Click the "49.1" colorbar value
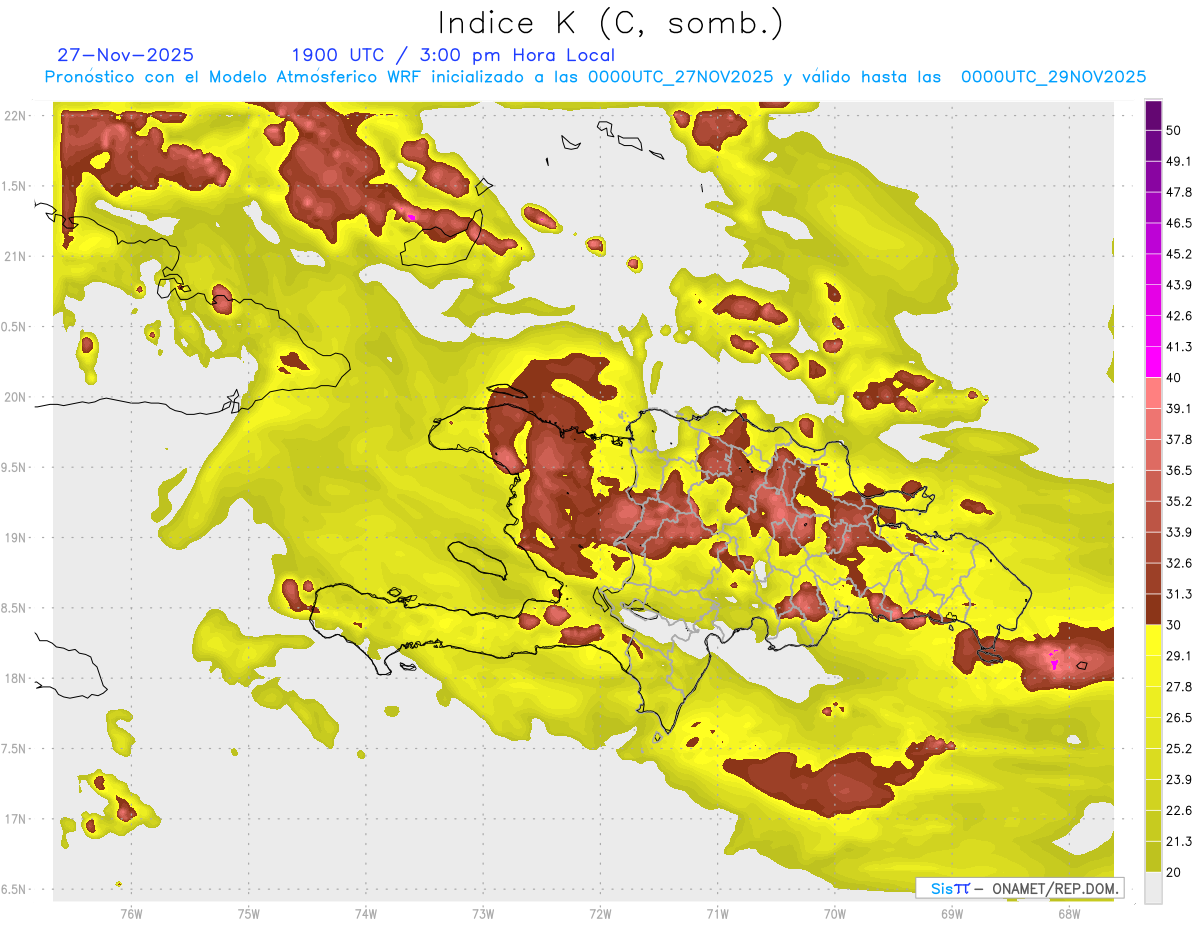The height and width of the screenshot is (927, 1200). [x=1179, y=161]
